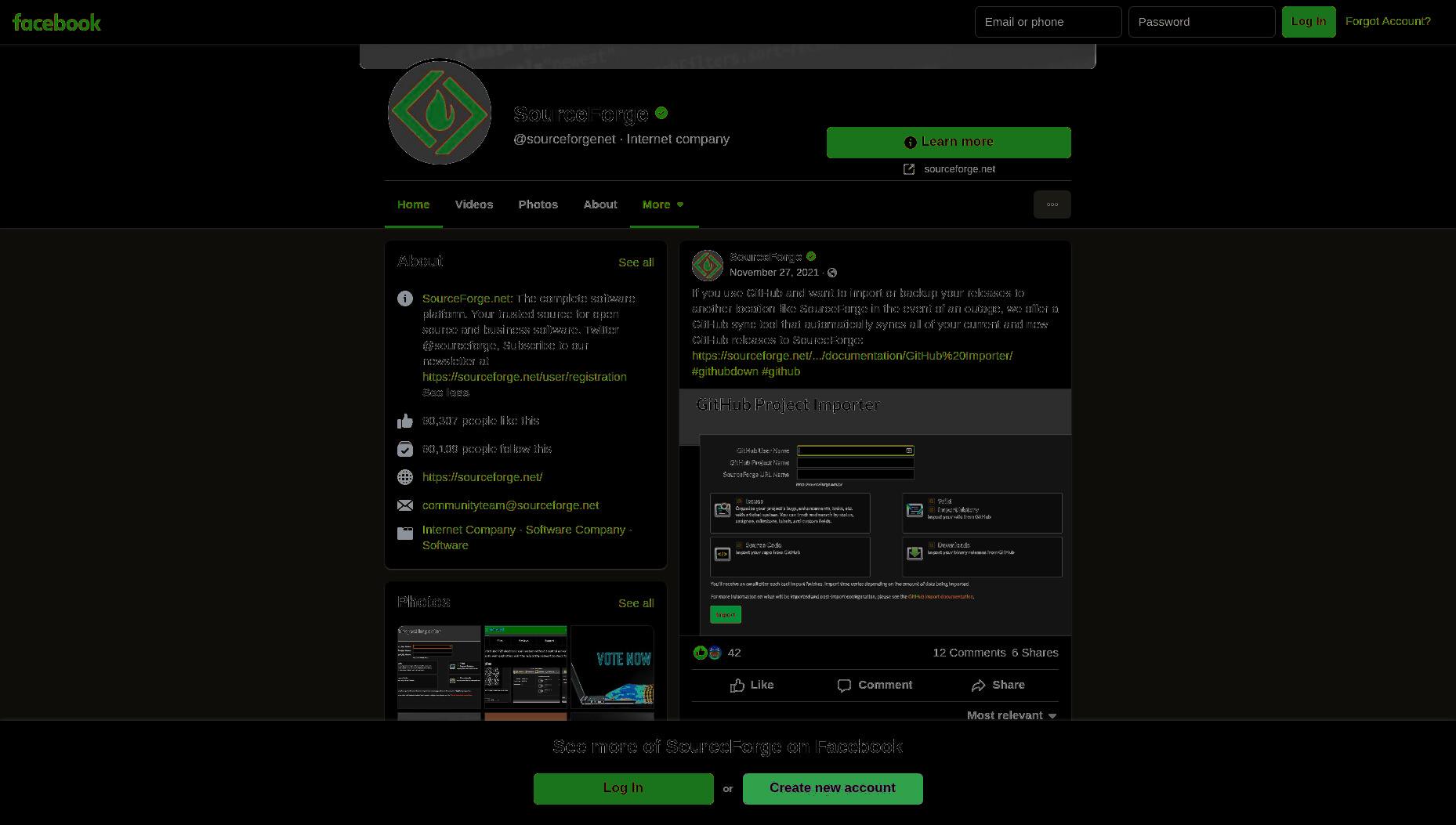The image size is (1456, 825).
Task: View the 6 Shares count
Action: click(1034, 653)
